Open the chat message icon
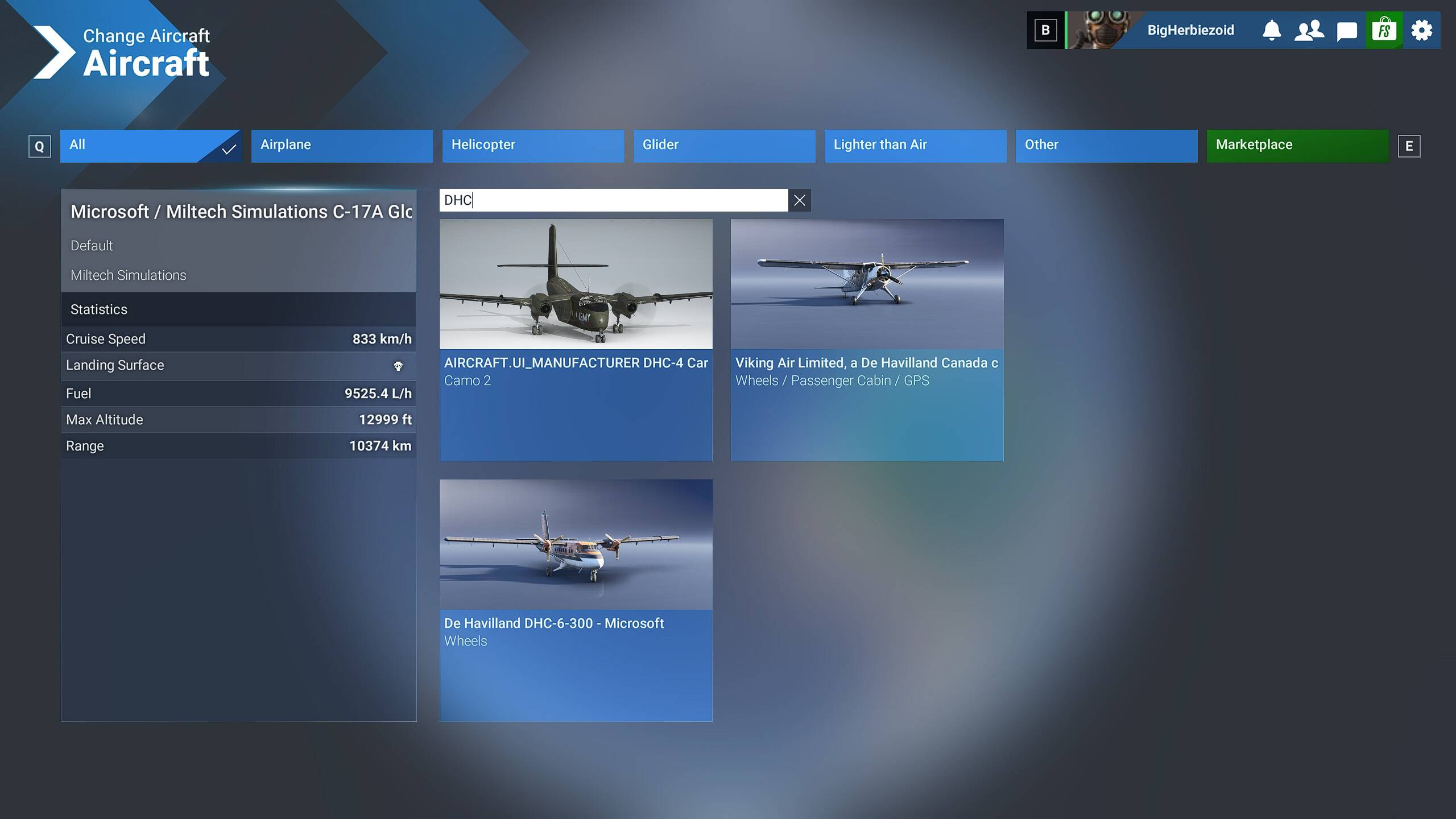Image resolution: width=1456 pixels, height=819 pixels. tap(1347, 31)
